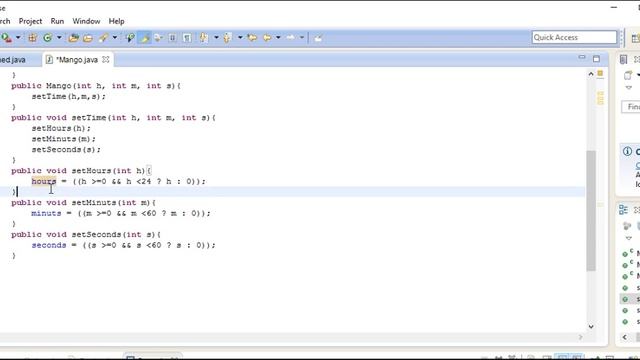Click the 'seconds' variable in setSeconds

coord(49,245)
